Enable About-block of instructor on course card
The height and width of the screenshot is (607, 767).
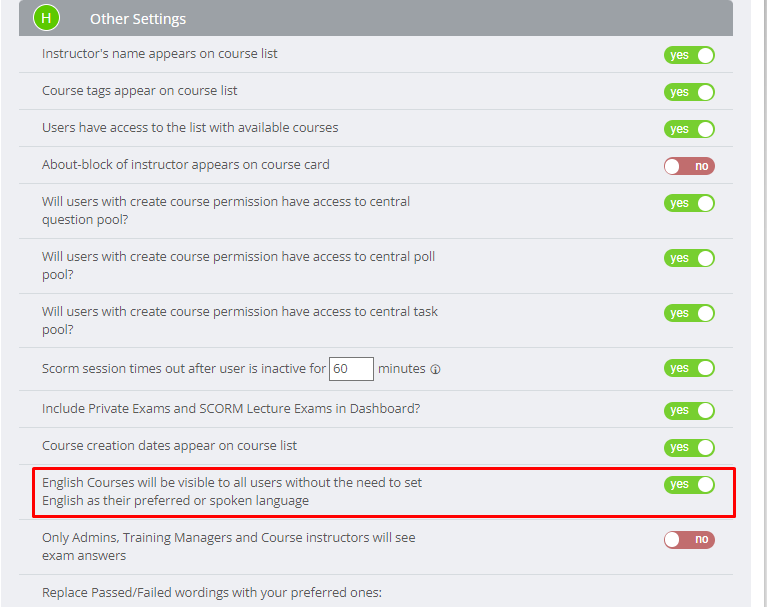click(689, 166)
